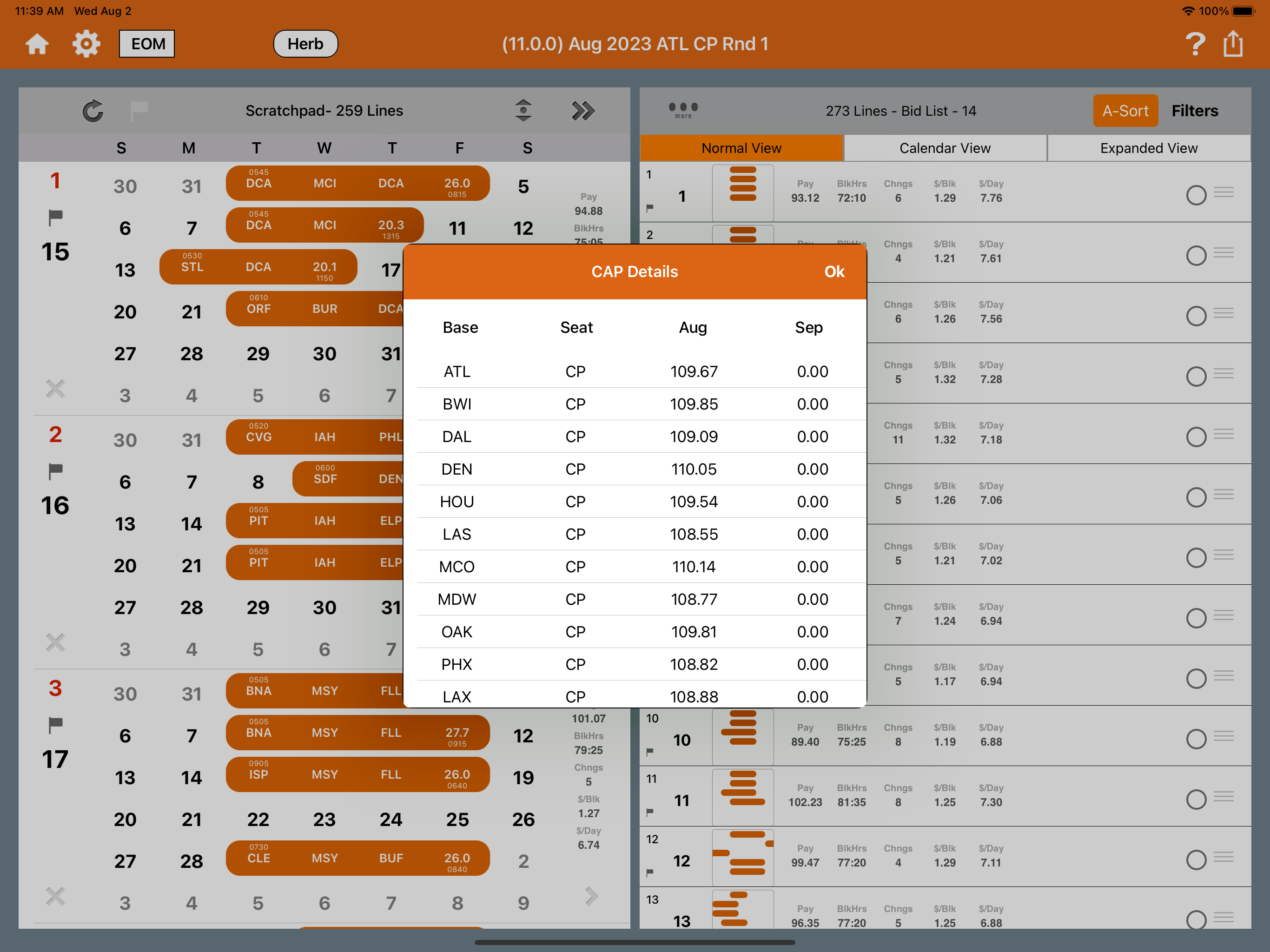Tap the EOM button
1270x952 pixels.
pyautogui.click(x=147, y=44)
